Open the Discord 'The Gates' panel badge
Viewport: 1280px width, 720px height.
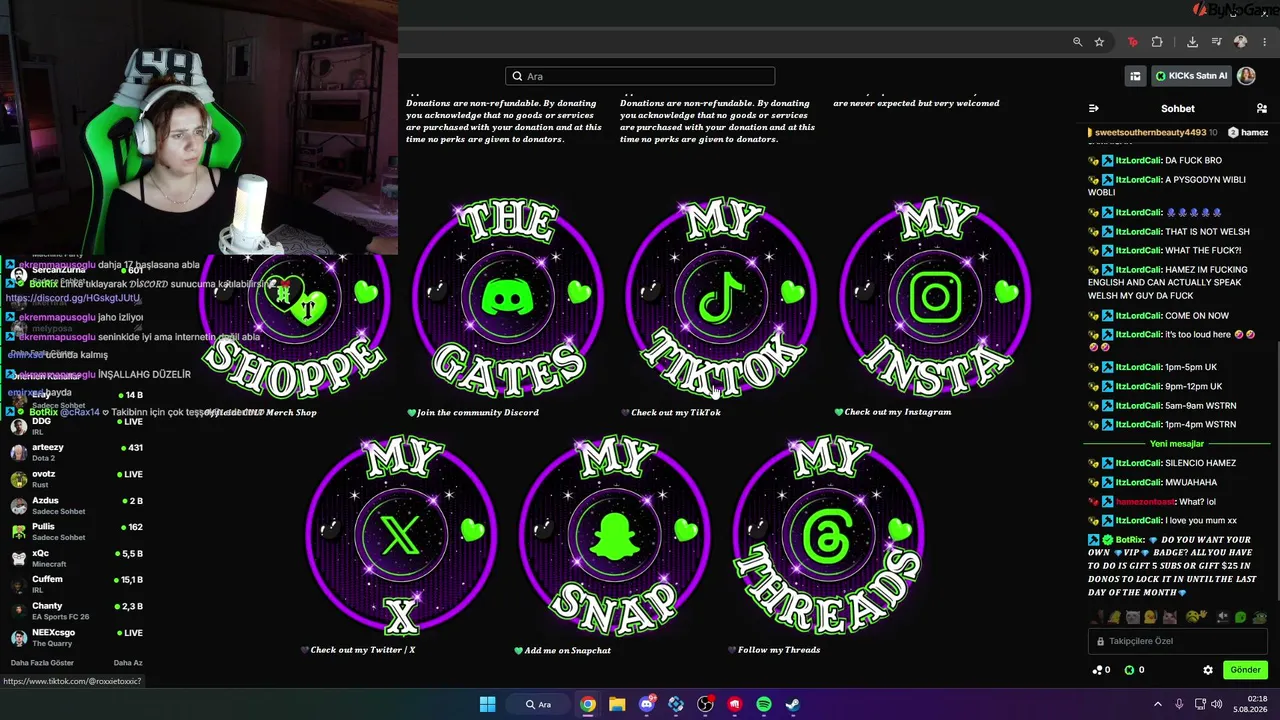[x=508, y=297]
